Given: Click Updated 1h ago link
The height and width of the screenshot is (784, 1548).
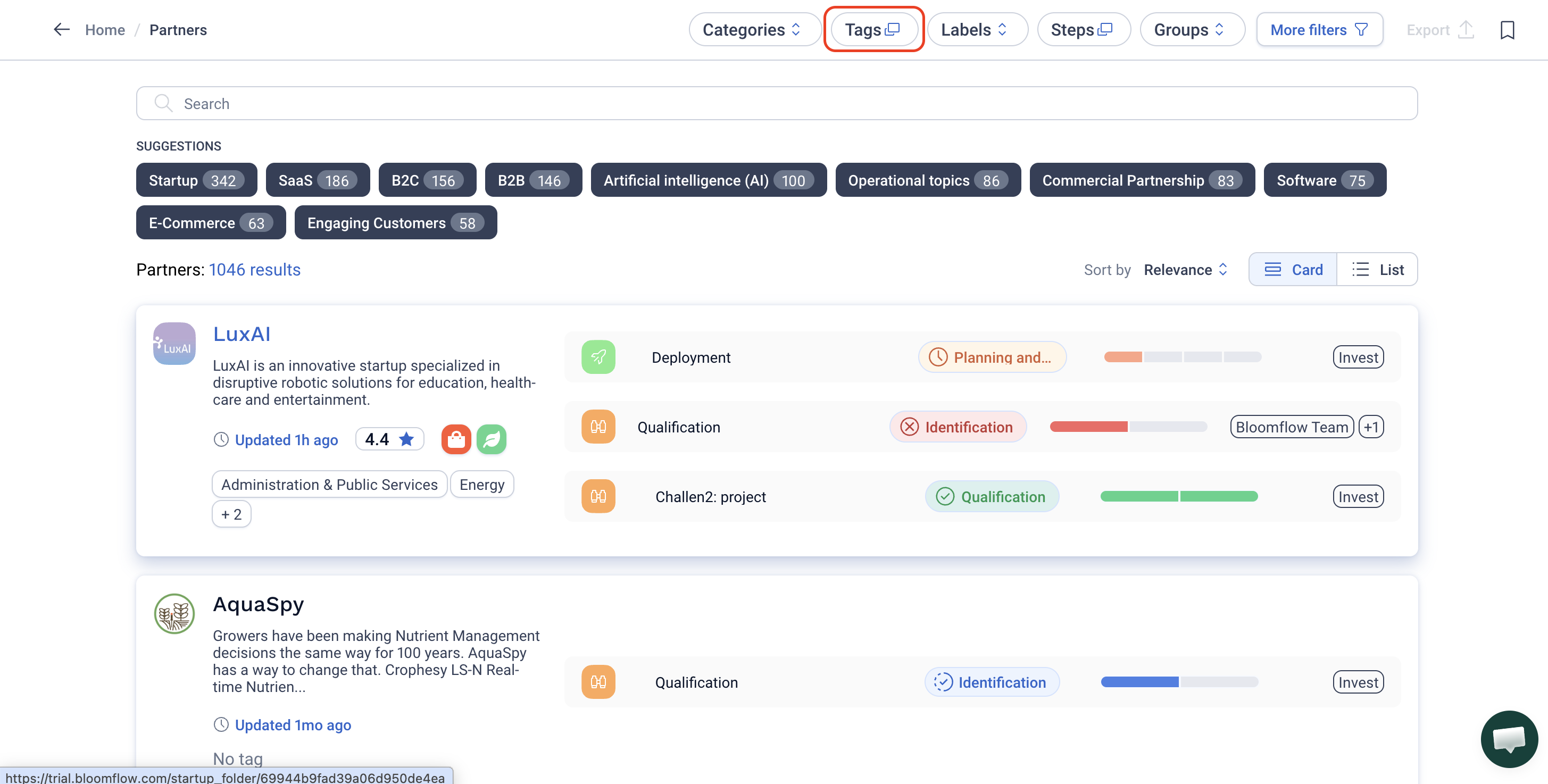Looking at the screenshot, I should pyautogui.click(x=286, y=440).
